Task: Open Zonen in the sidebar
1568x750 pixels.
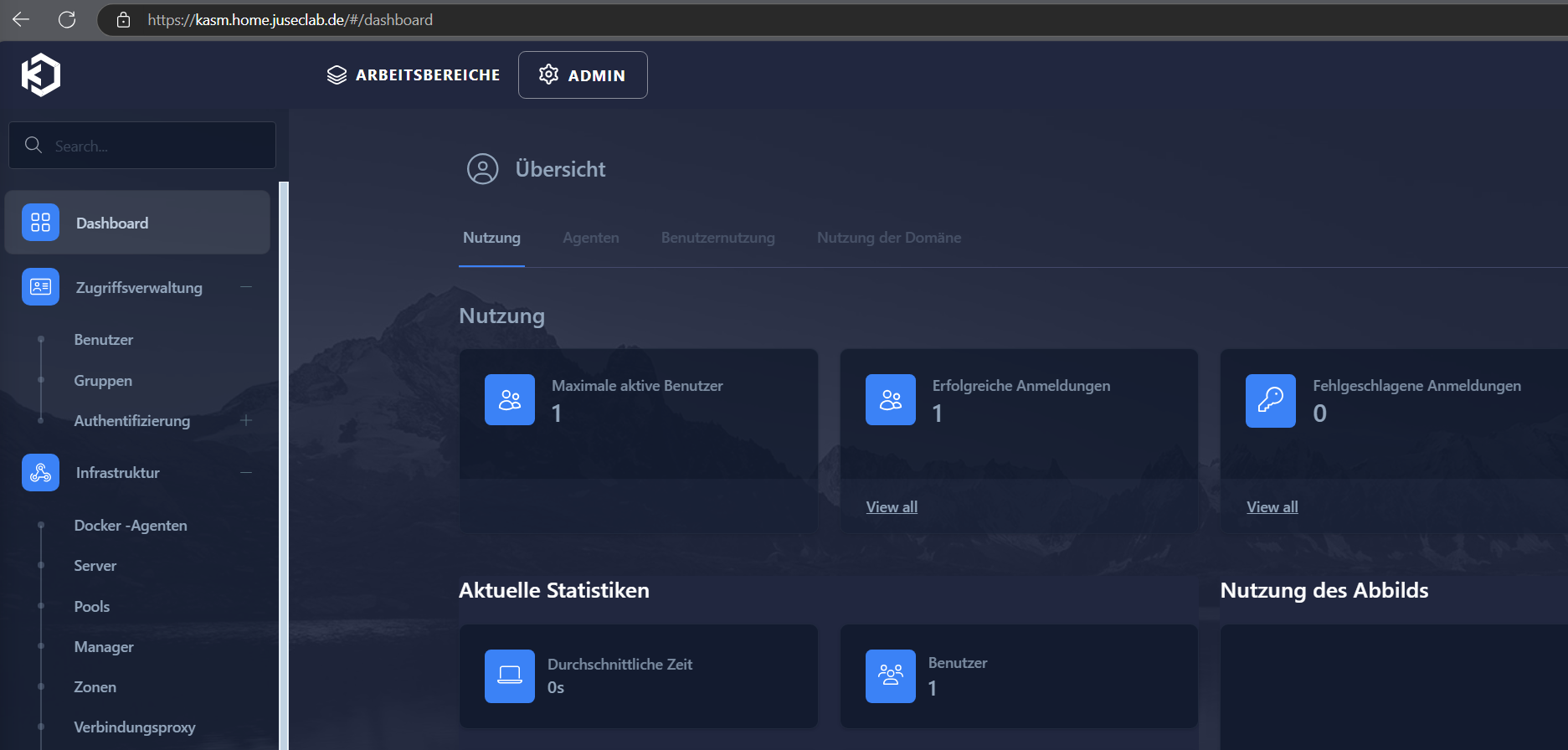Action: (95, 687)
